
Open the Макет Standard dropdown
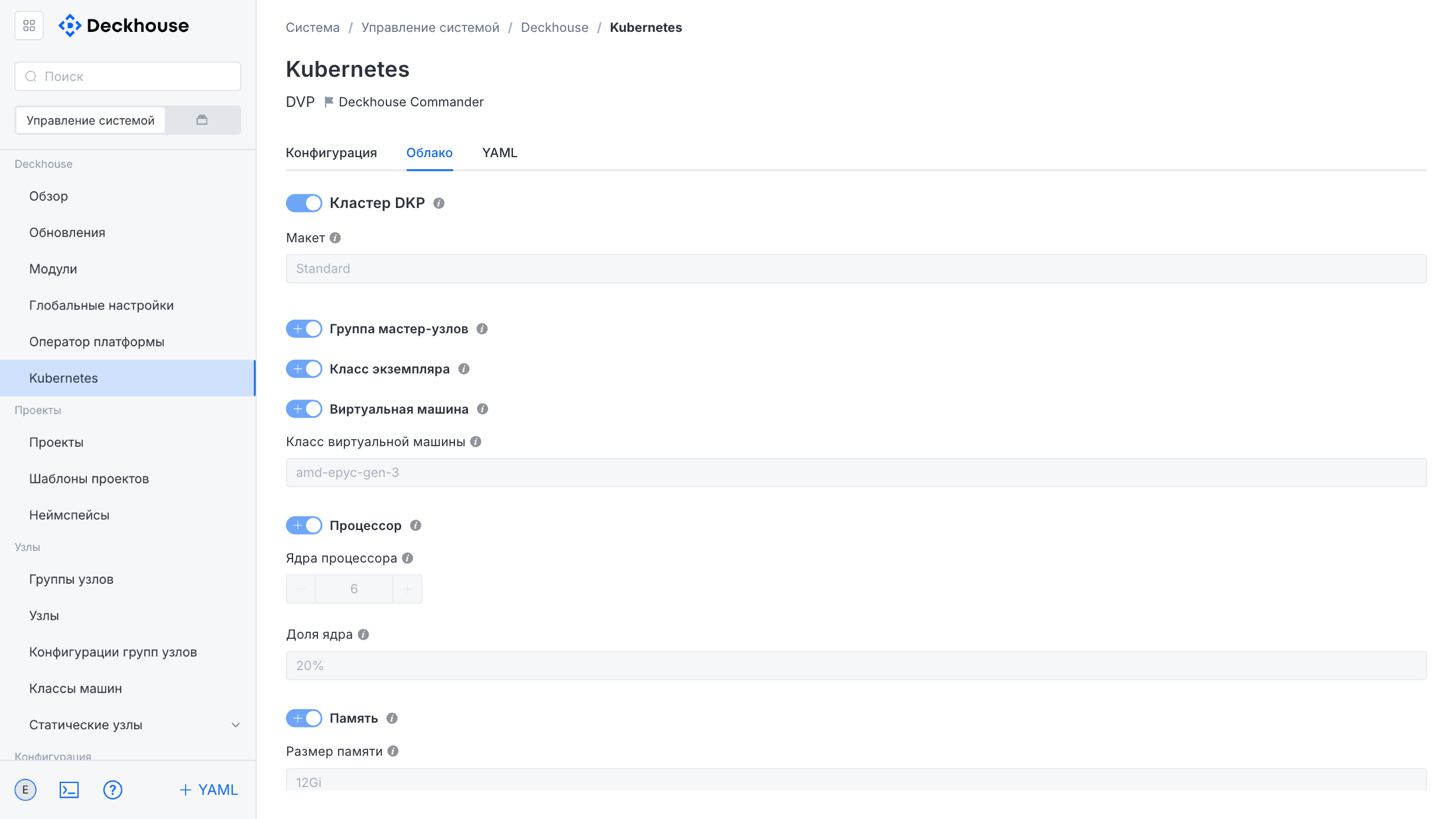(856, 269)
